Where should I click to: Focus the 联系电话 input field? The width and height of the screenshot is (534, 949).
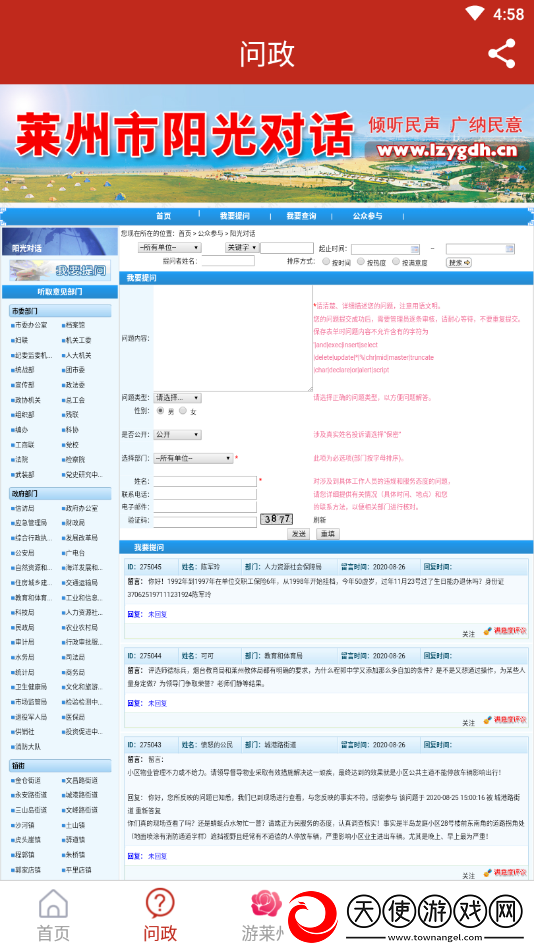[205, 494]
